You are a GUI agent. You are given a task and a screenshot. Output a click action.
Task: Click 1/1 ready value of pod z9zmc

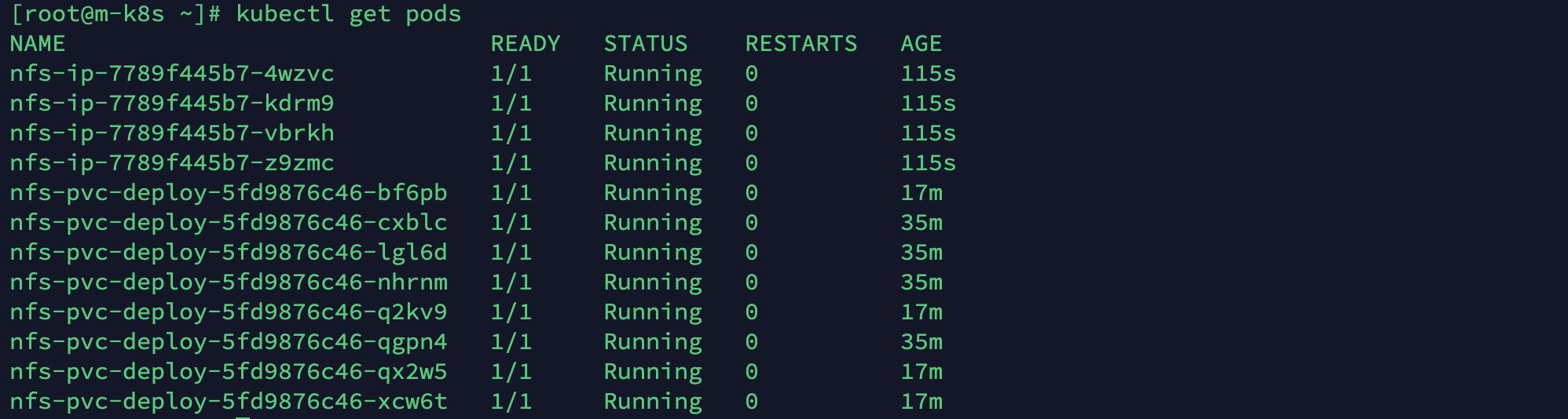pyautogui.click(x=511, y=163)
